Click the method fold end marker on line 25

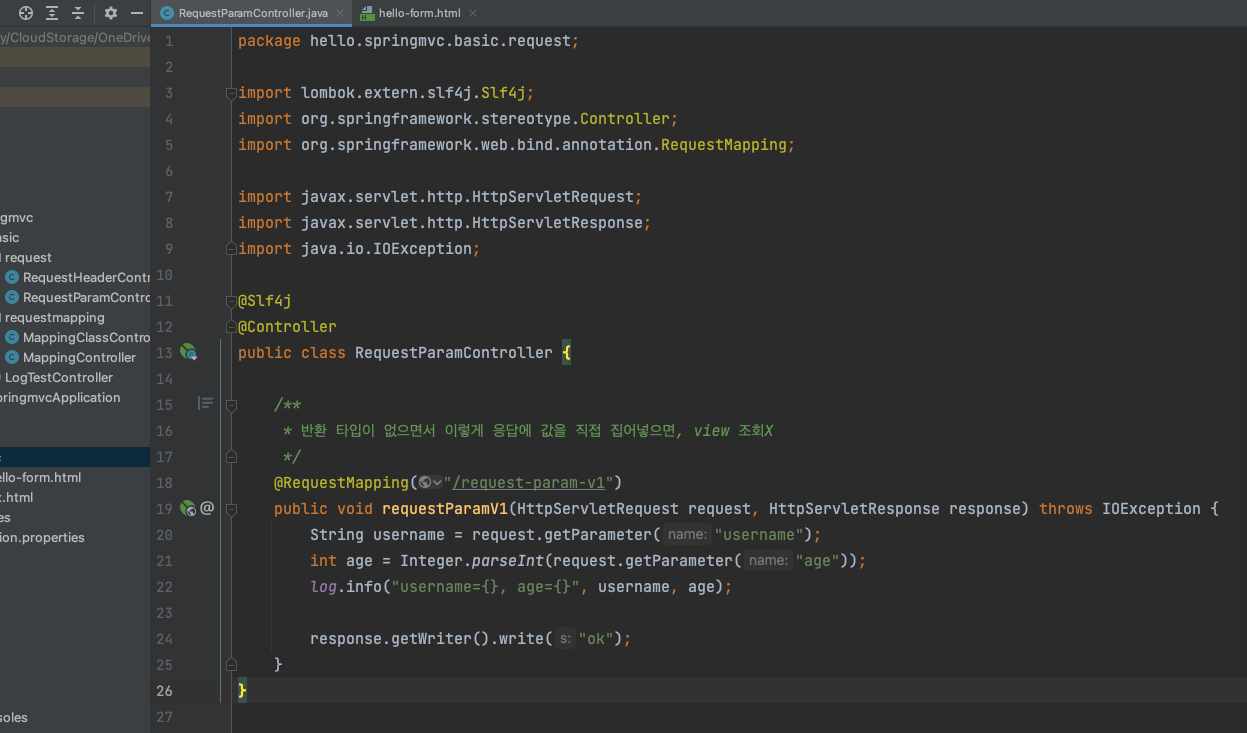[231, 665]
